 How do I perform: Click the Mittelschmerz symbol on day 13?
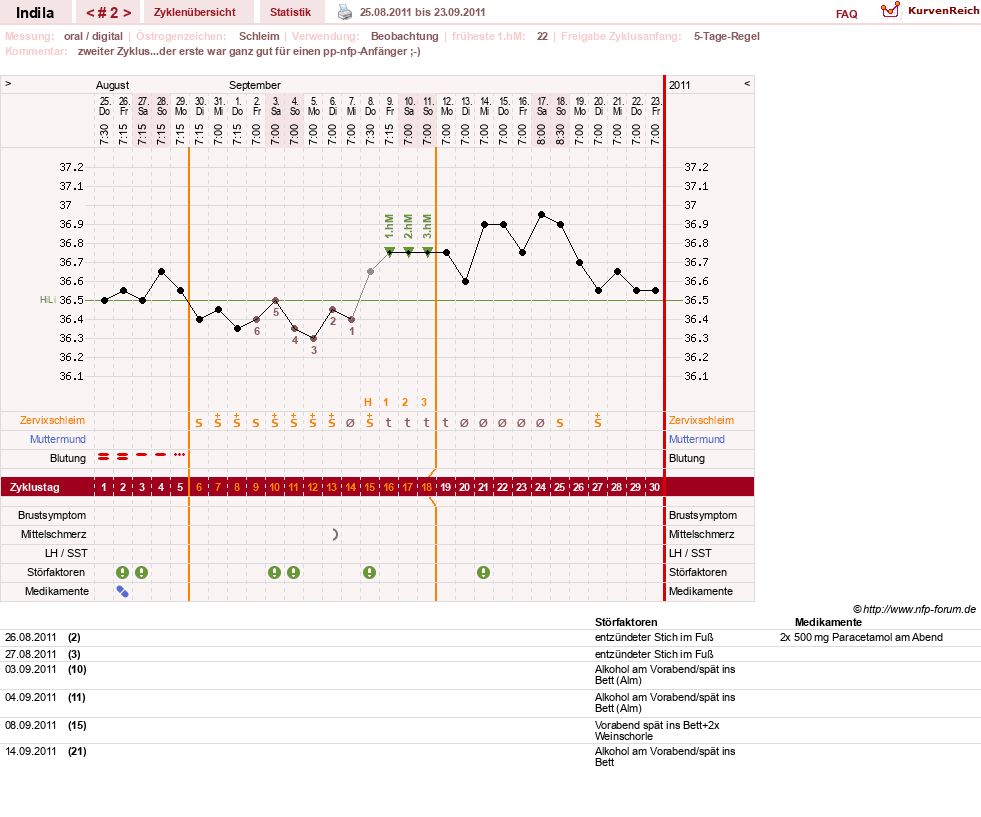pyautogui.click(x=335, y=534)
